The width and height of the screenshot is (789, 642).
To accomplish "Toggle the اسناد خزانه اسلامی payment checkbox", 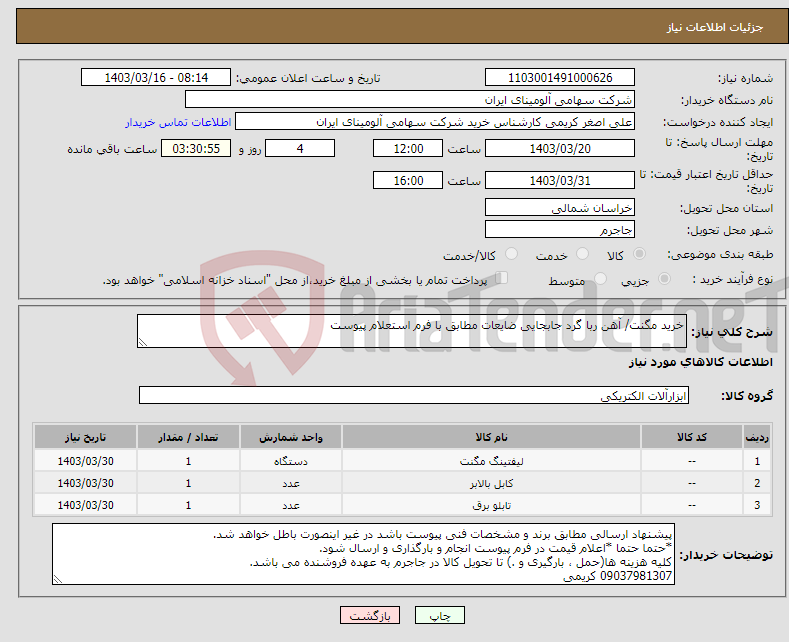I will point(502,278).
